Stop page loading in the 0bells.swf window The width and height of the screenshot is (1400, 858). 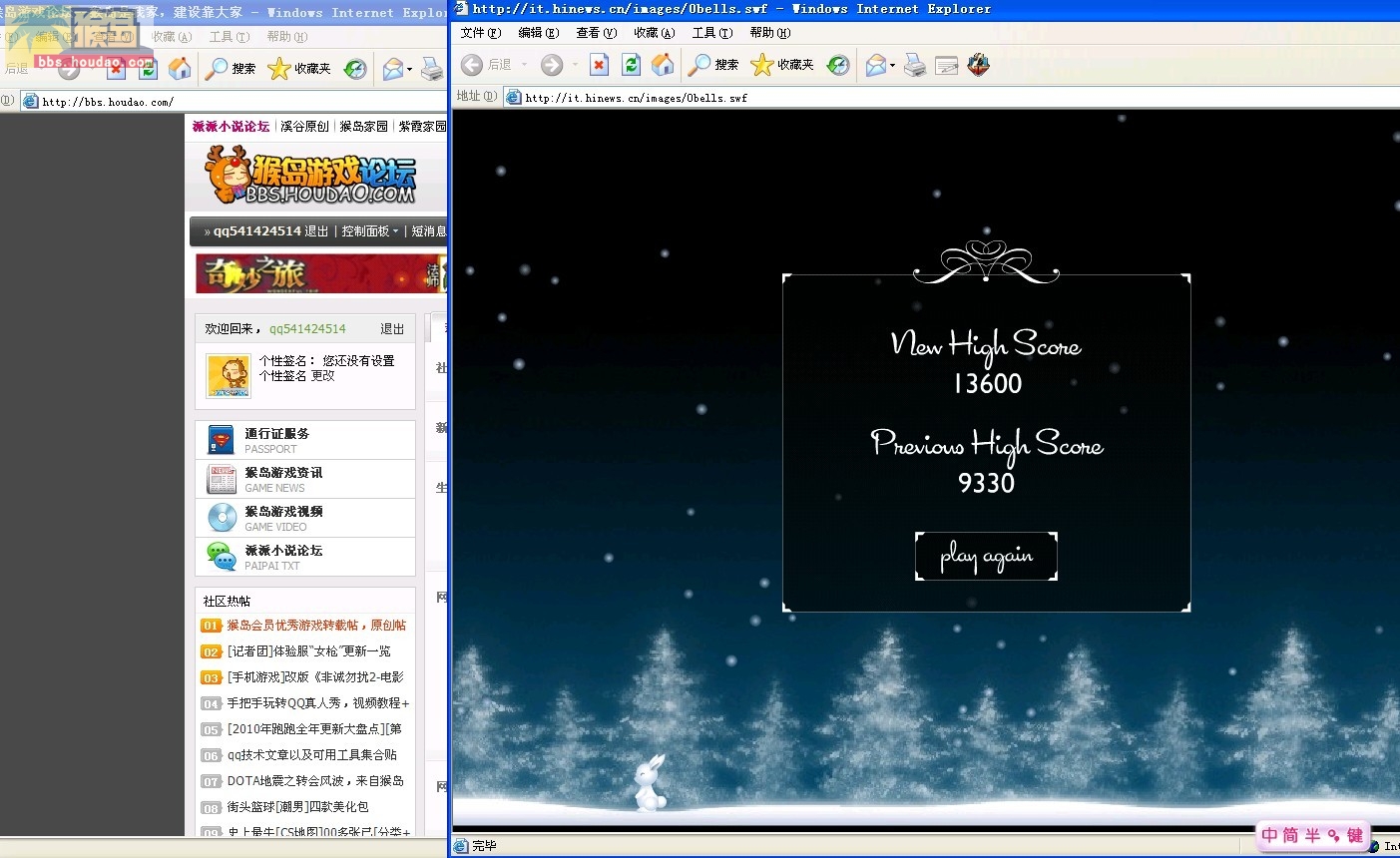(599, 65)
